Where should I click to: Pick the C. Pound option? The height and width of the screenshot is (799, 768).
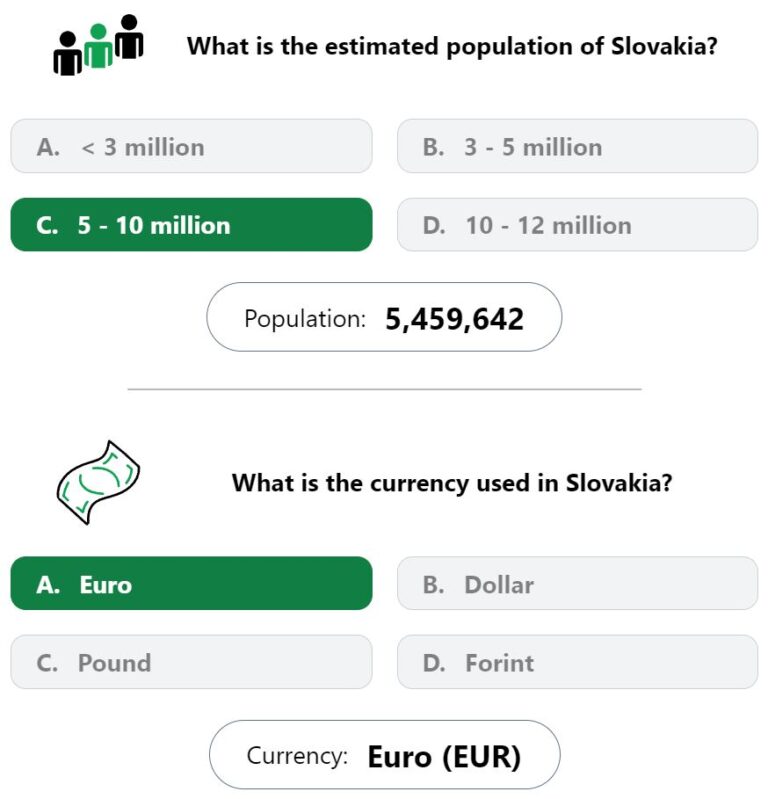coord(191,662)
